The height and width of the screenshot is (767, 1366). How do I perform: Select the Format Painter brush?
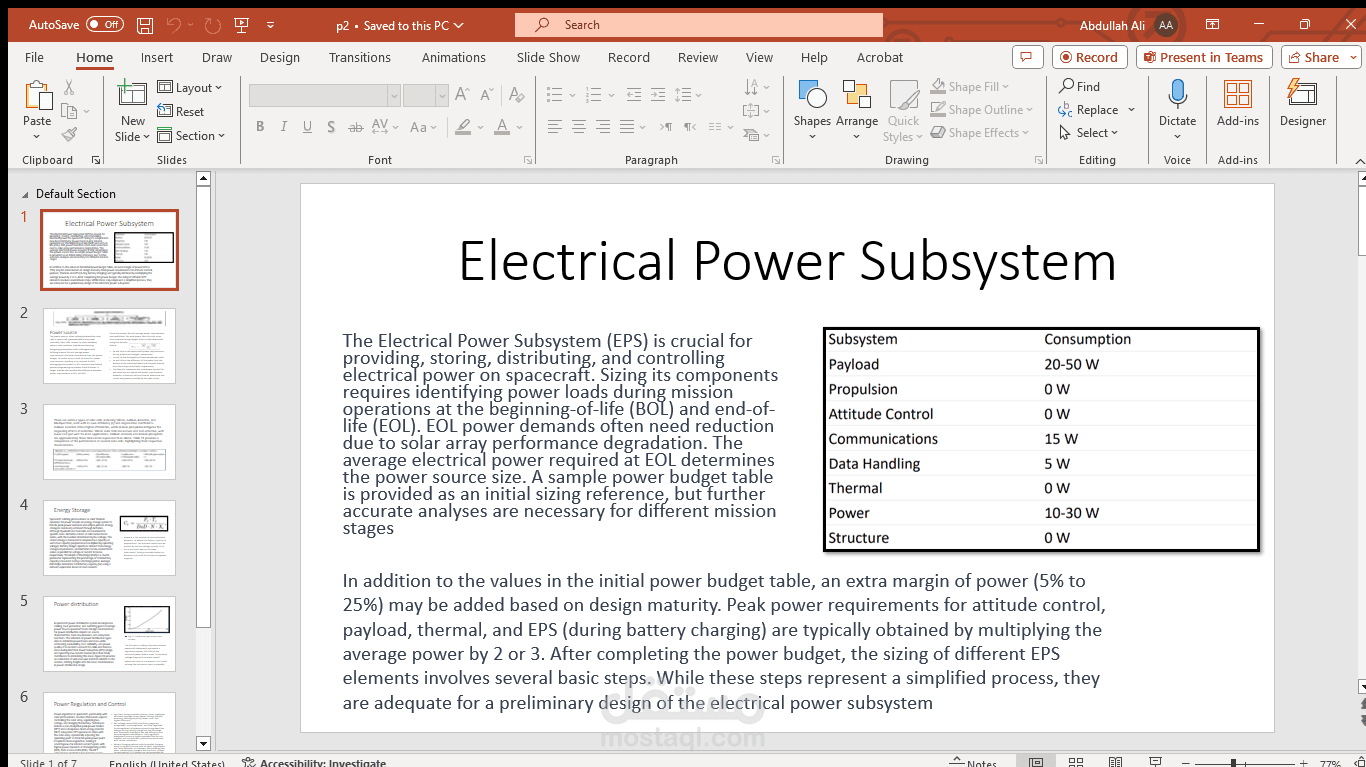pyautogui.click(x=69, y=134)
